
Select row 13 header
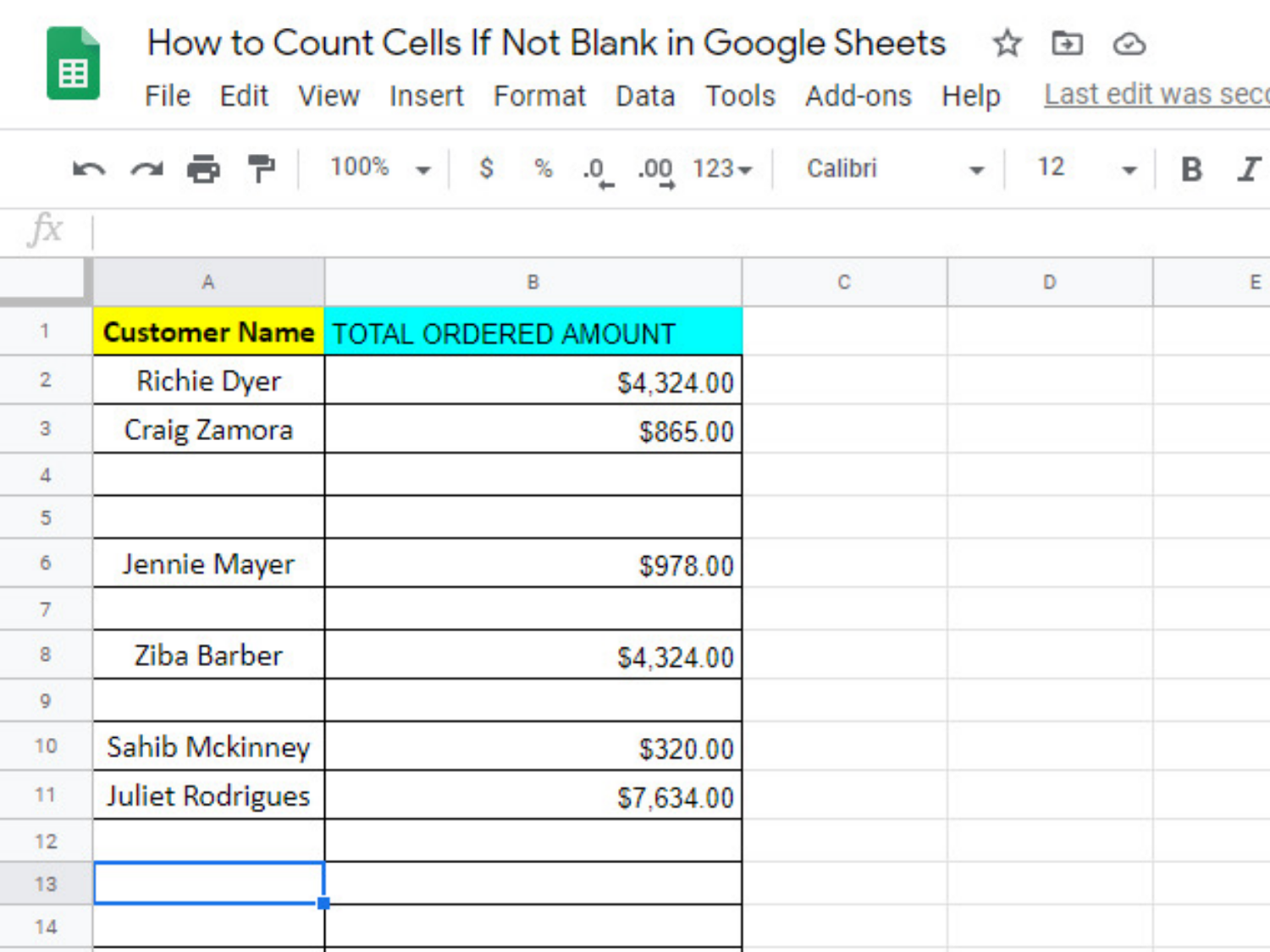pyautogui.click(x=46, y=883)
